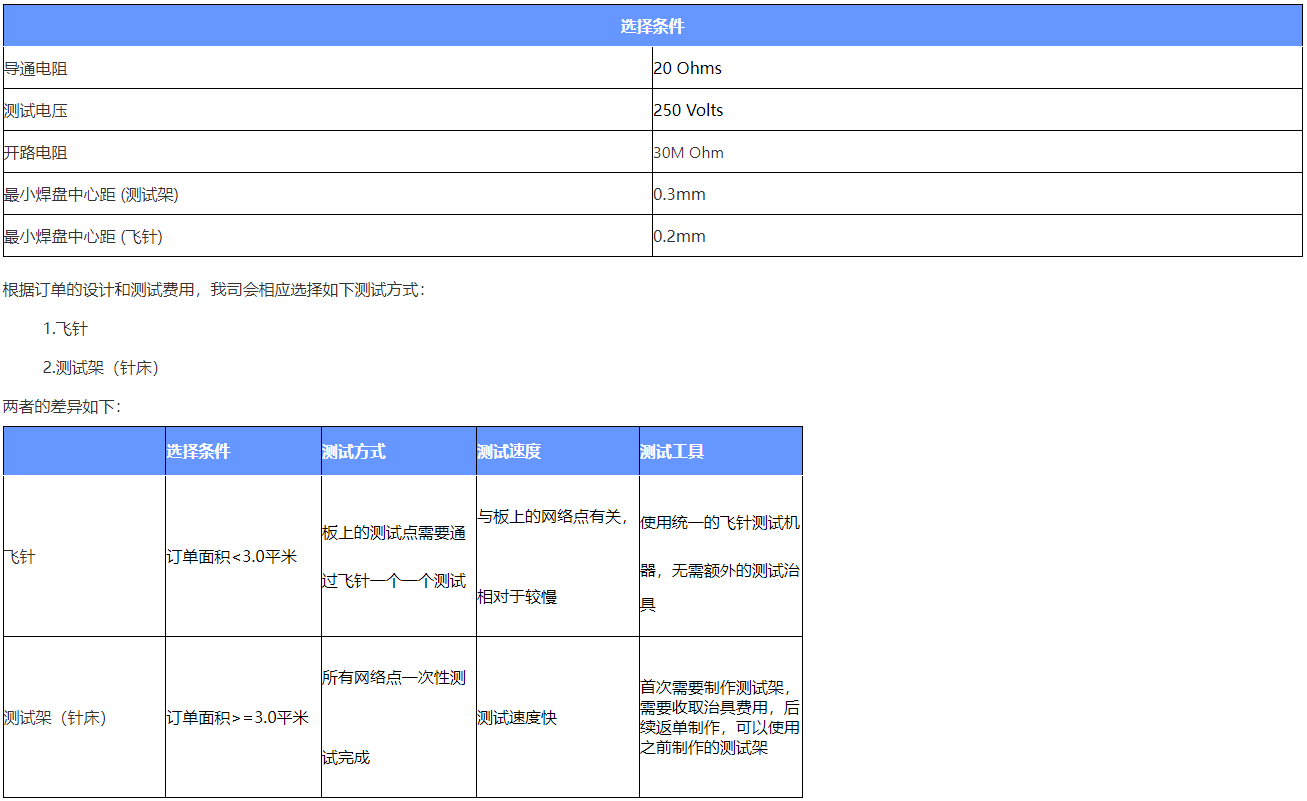This screenshot has width=1307, height=801.
Task: Select the 订单面积>=3.0平米 cell
Action: click(x=237, y=718)
